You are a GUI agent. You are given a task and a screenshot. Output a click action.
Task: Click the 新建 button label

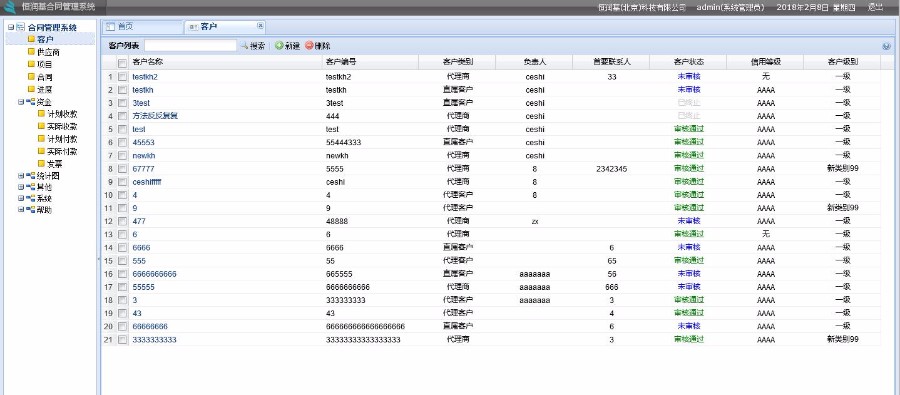[292, 46]
